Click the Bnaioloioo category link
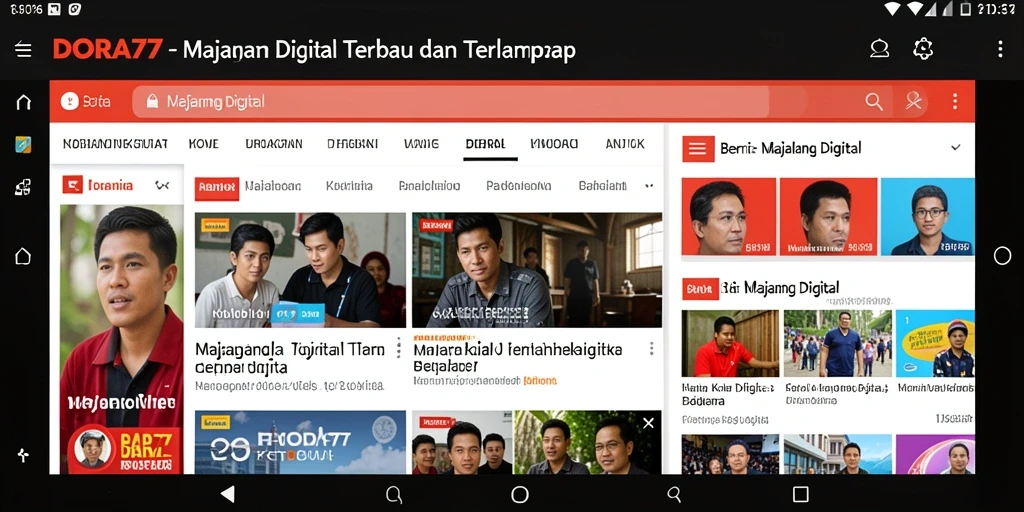The image size is (1024, 512). pos(429,186)
